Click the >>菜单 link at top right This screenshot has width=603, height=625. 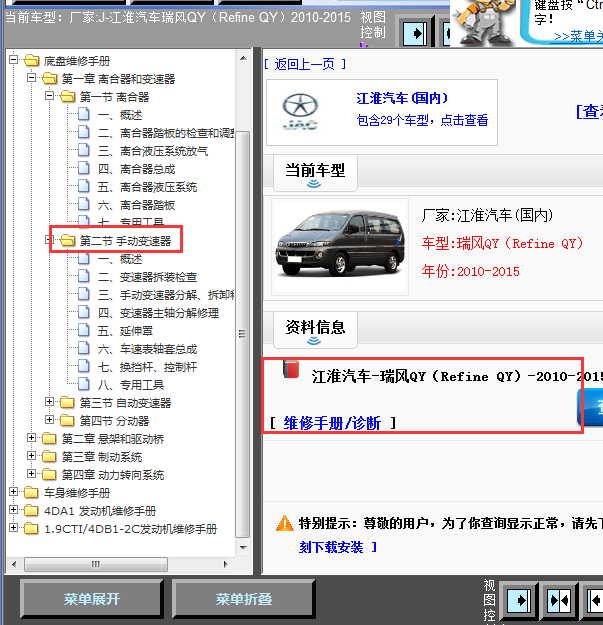578,36
